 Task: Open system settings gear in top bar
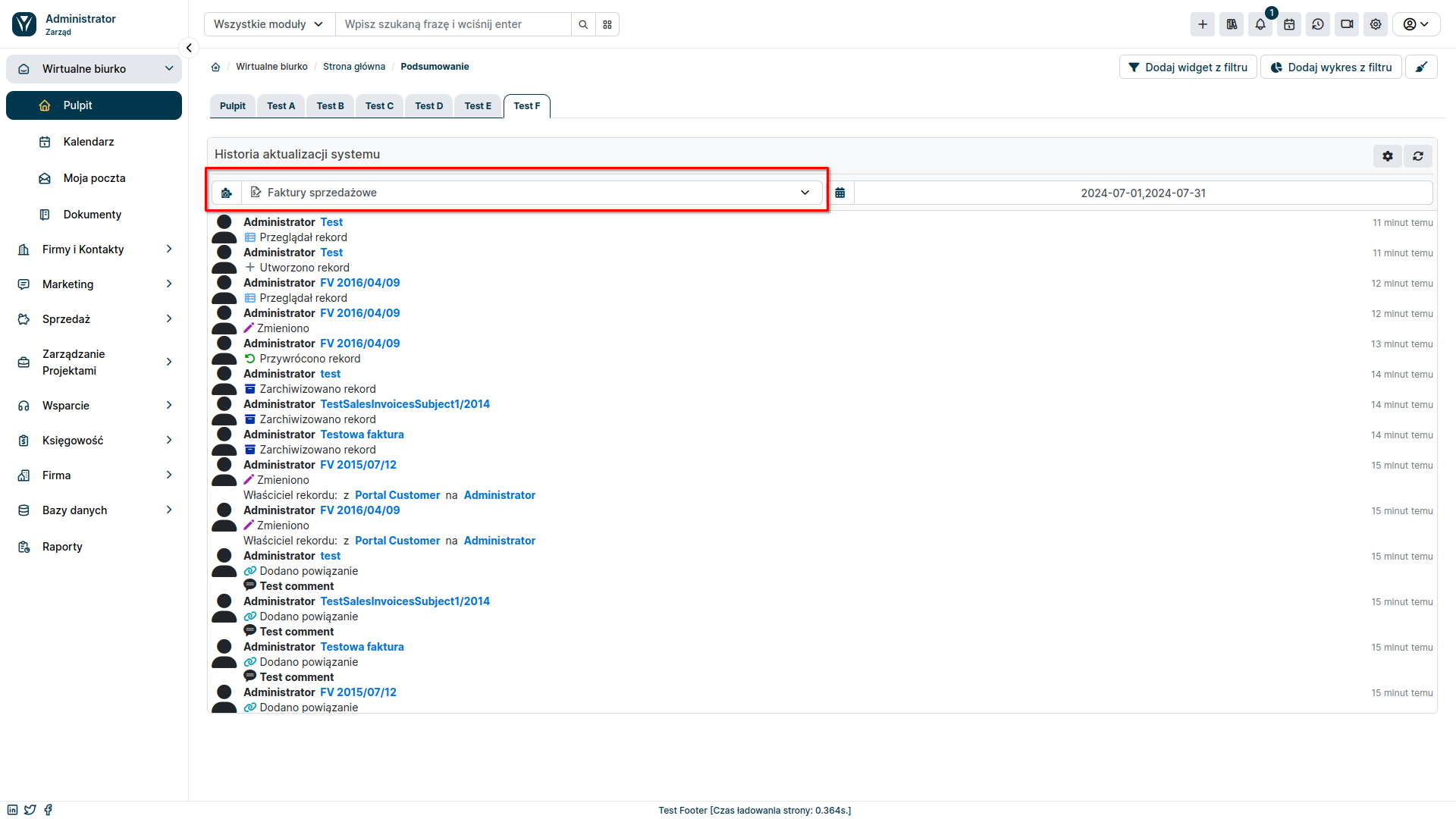1376,24
